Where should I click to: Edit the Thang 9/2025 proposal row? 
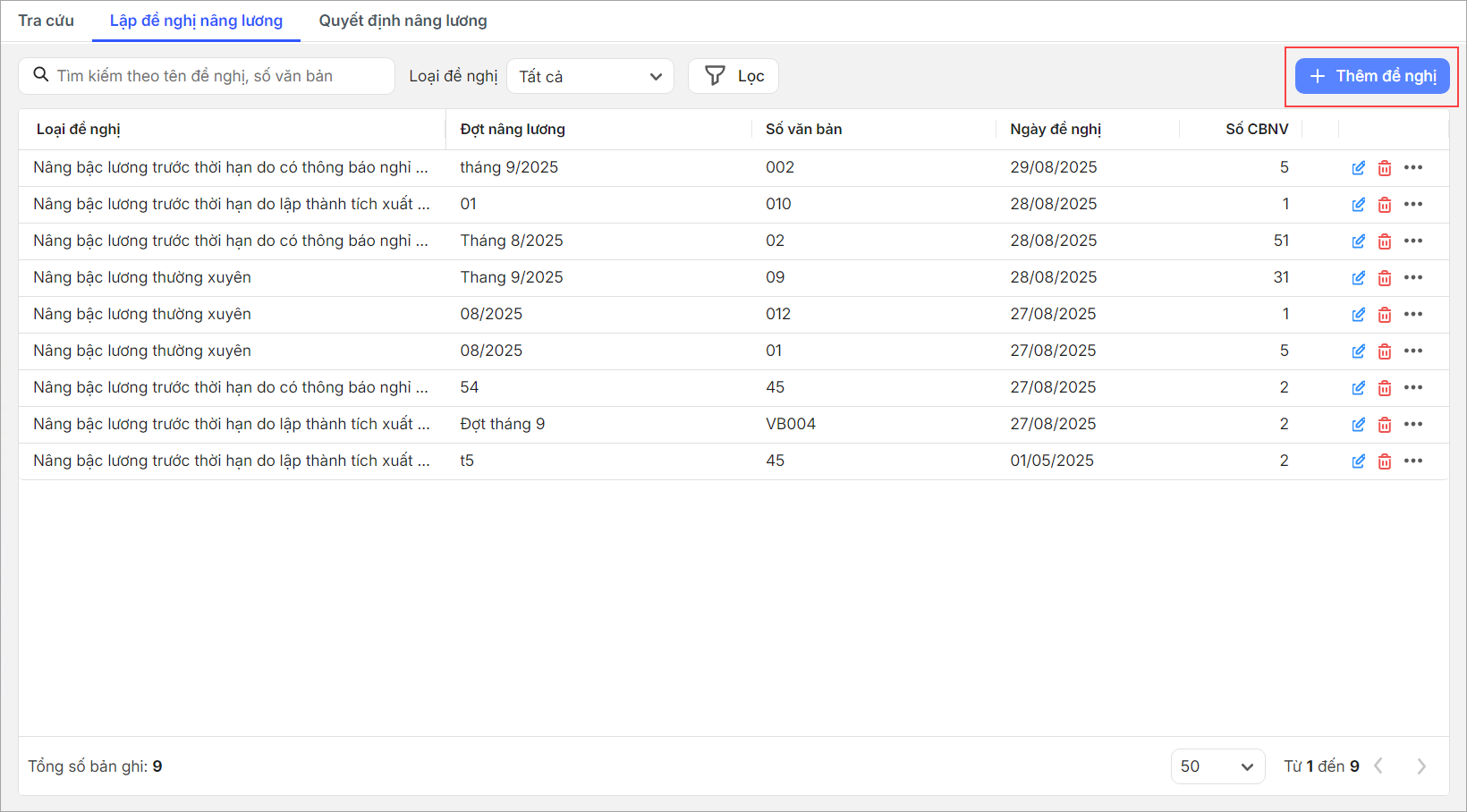coord(1358,278)
